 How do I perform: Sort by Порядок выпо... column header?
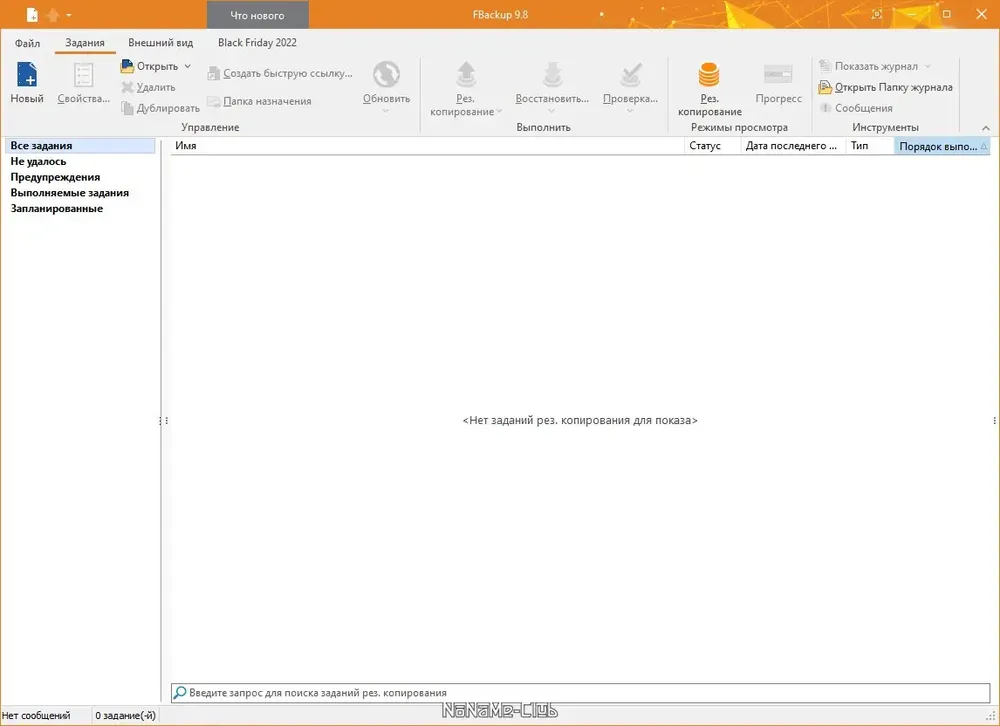(x=942, y=146)
